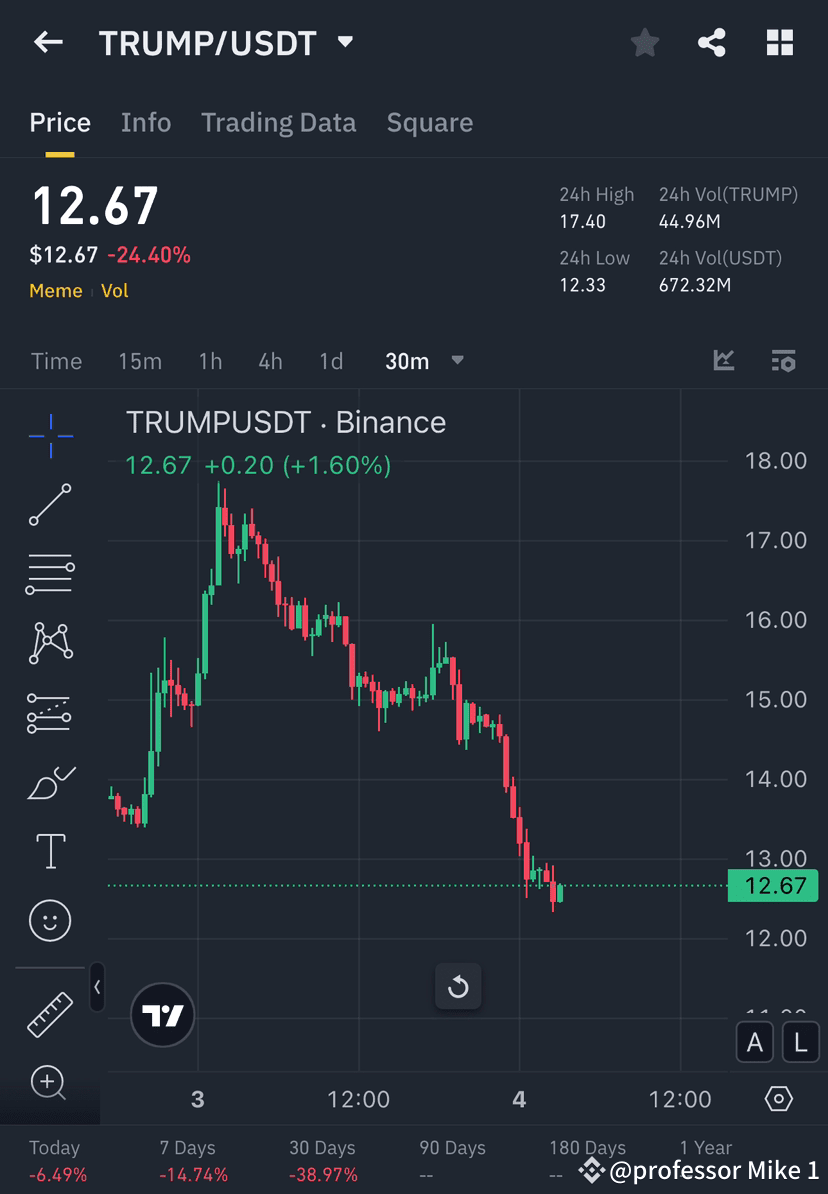Screen dimensions: 828x1194
Task: Toggle the favorite star for TRUMP/USDT
Action: 644,42
